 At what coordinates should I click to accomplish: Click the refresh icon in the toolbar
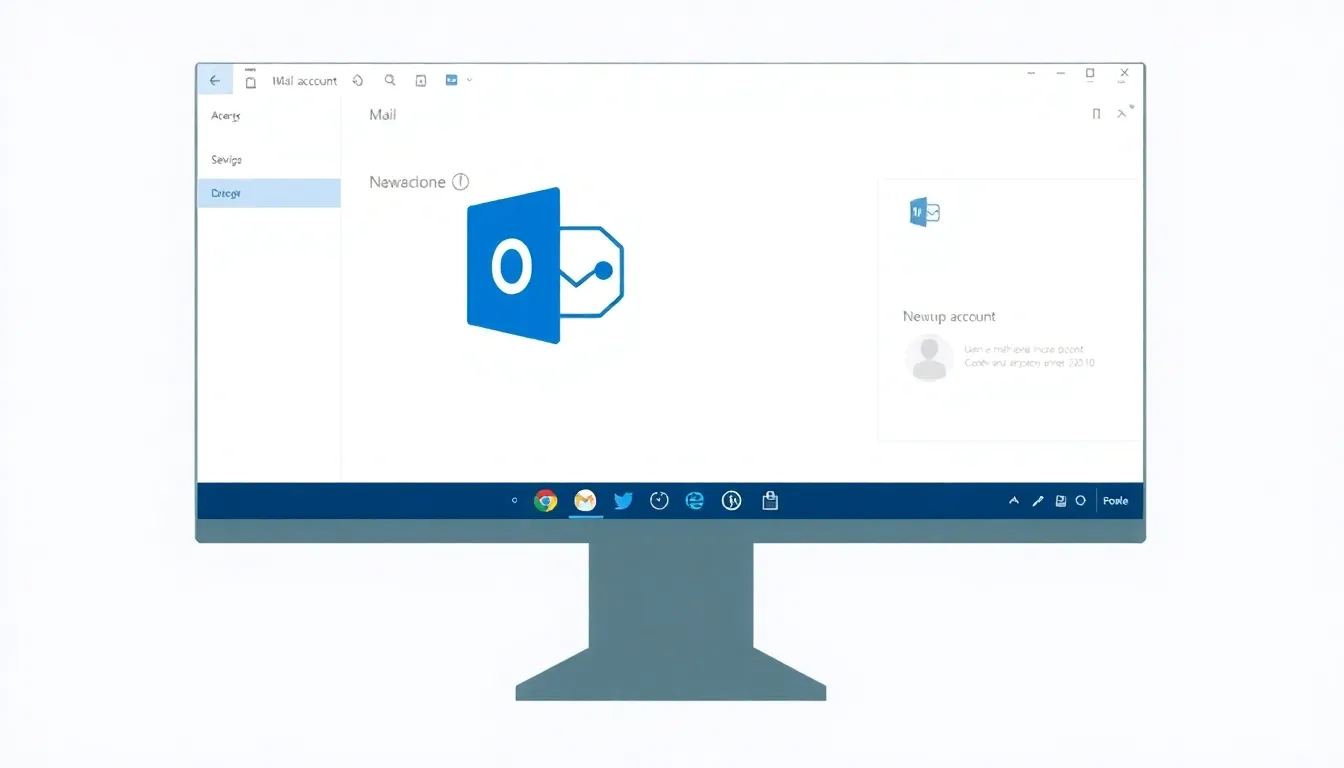click(x=358, y=81)
